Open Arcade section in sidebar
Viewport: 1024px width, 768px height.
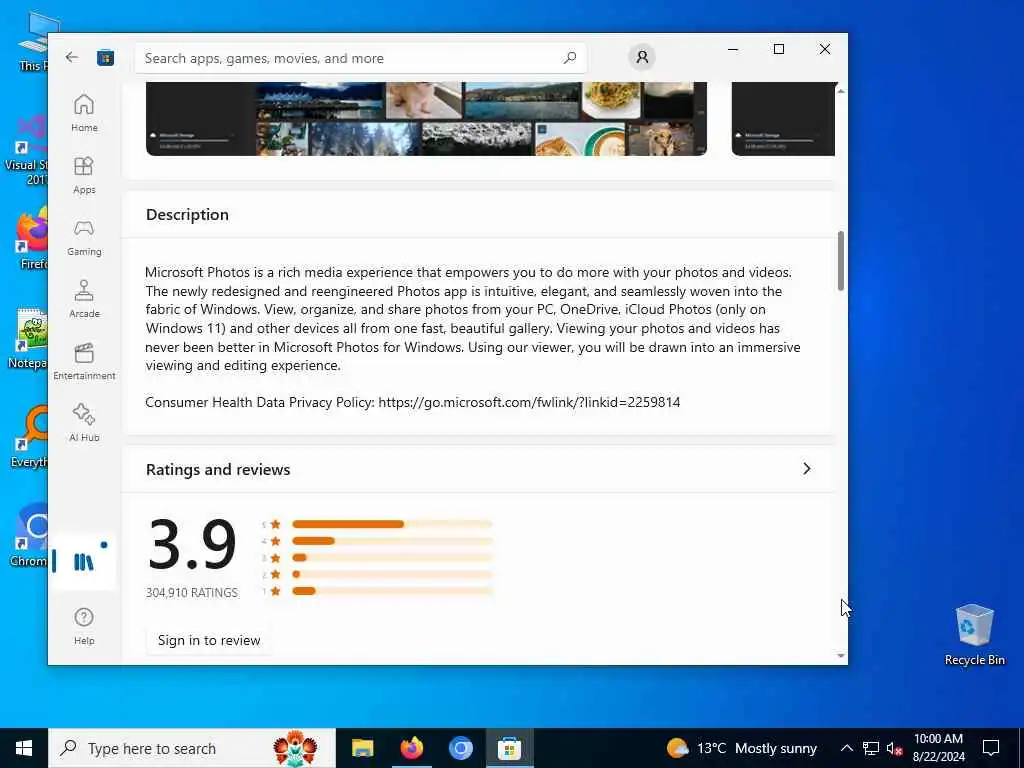[84, 299]
